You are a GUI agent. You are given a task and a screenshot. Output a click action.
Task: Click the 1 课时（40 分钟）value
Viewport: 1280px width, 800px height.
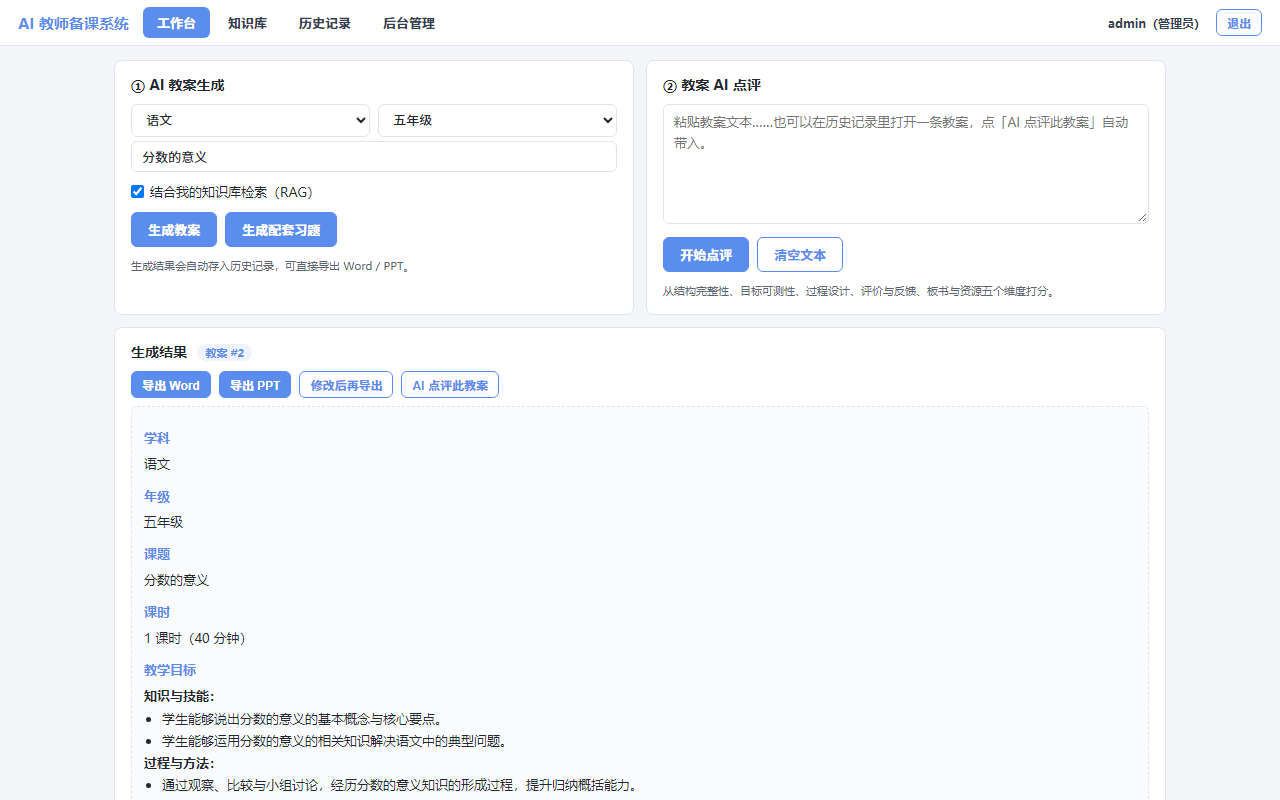point(195,638)
